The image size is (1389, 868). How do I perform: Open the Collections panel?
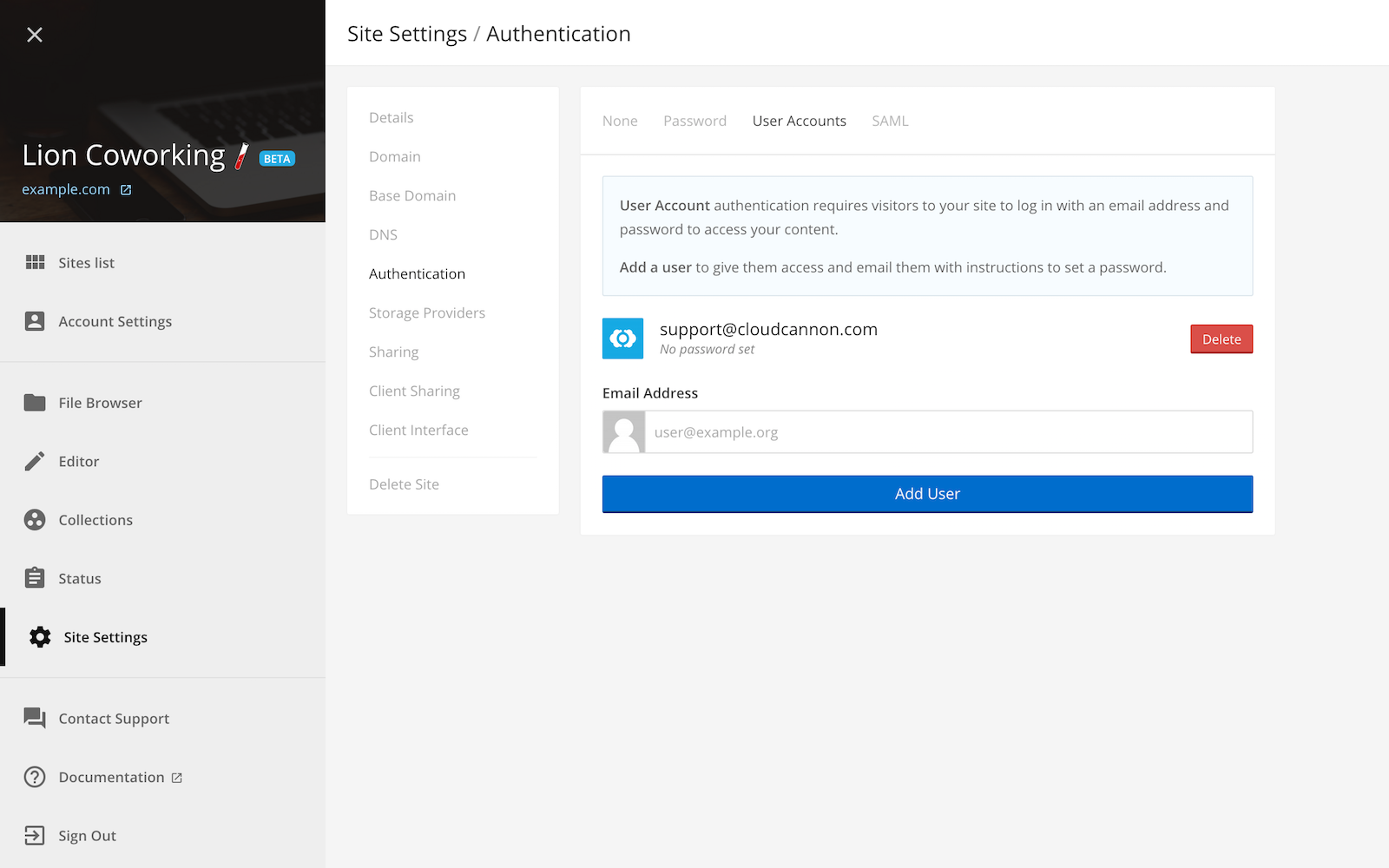point(95,519)
